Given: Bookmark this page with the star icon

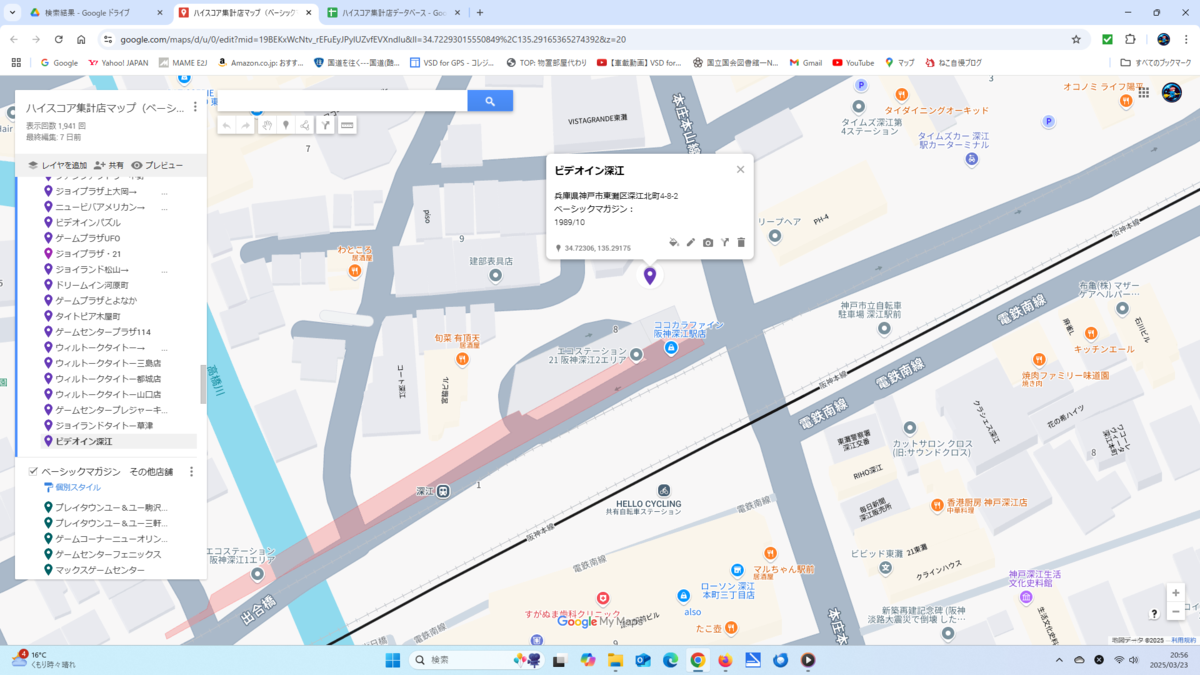Looking at the screenshot, I should coord(1076,39).
